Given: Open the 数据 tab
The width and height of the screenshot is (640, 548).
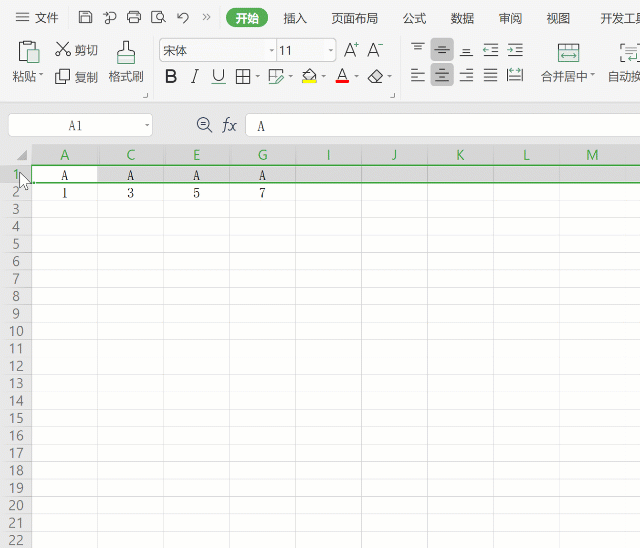Looking at the screenshot, I should (x=462, y=18).
